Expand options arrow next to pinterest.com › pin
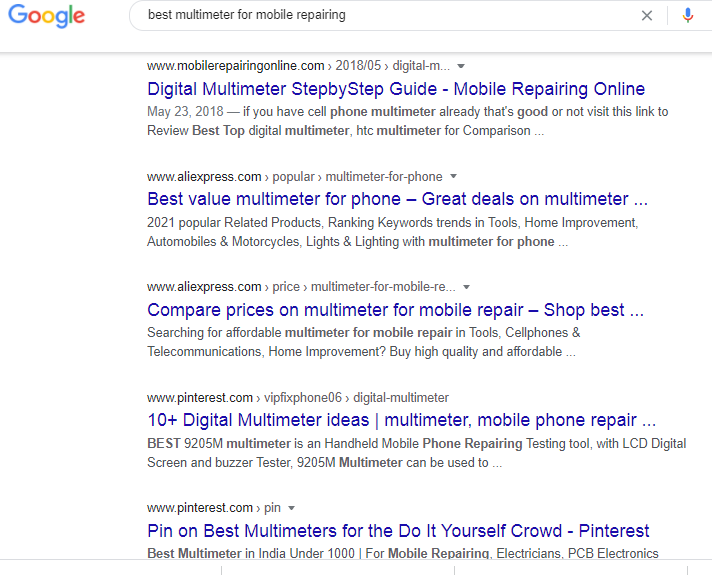Viewport: 712px width, 575px height. point(292,508)
